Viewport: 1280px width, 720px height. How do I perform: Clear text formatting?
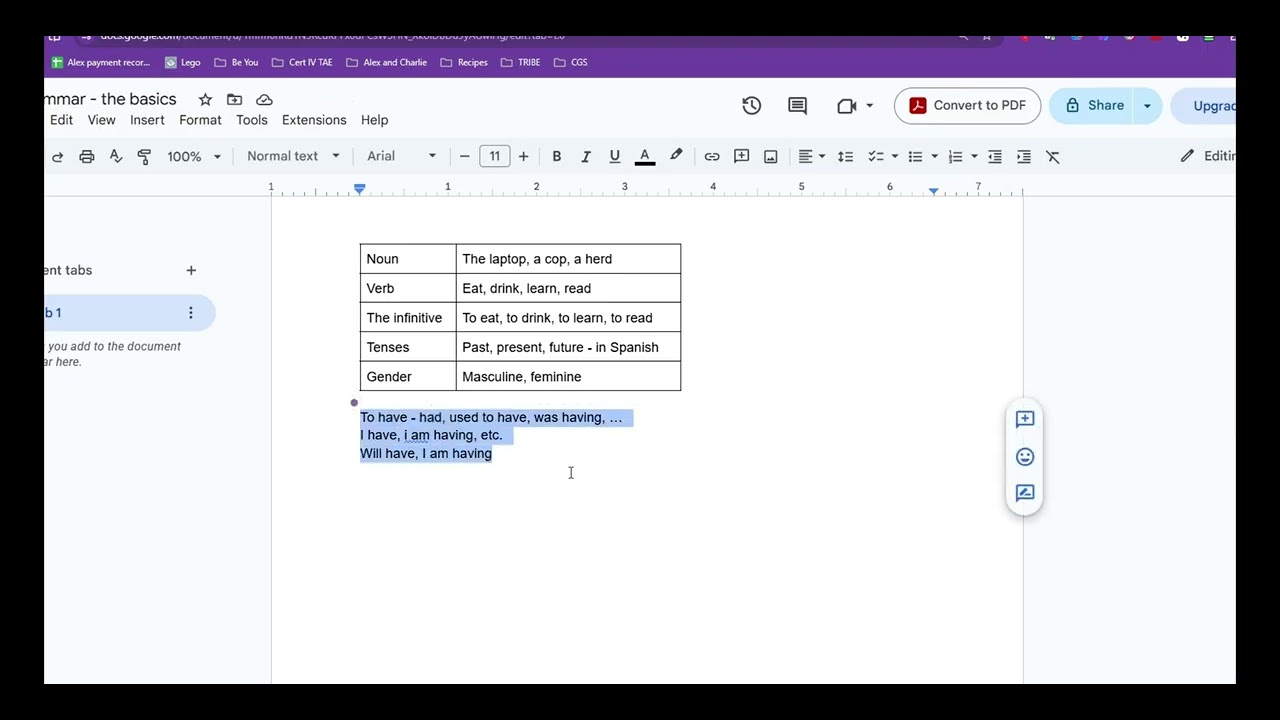click(x=1053, y=157)
